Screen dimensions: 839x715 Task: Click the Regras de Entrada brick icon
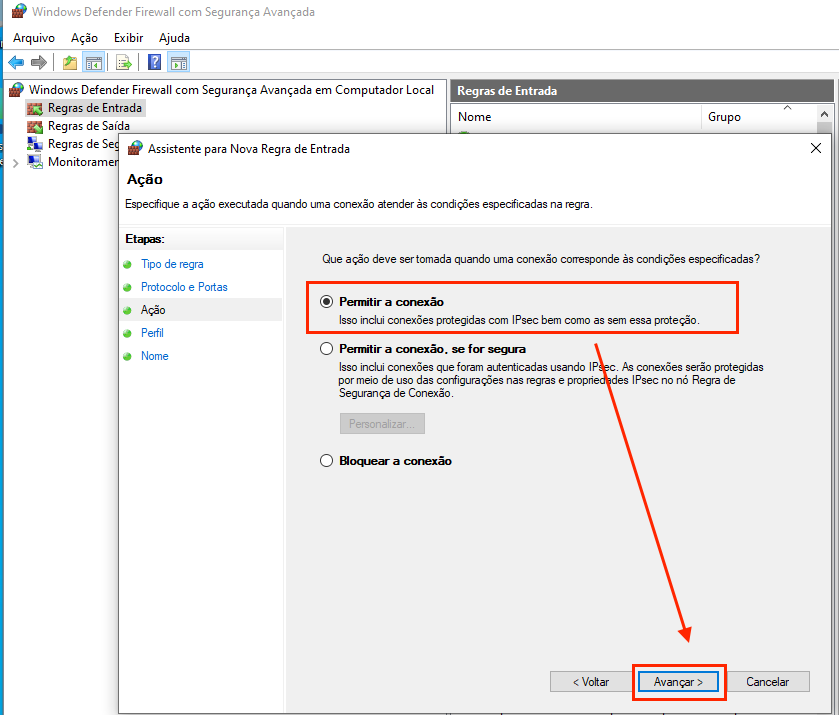tap(35, 108)
